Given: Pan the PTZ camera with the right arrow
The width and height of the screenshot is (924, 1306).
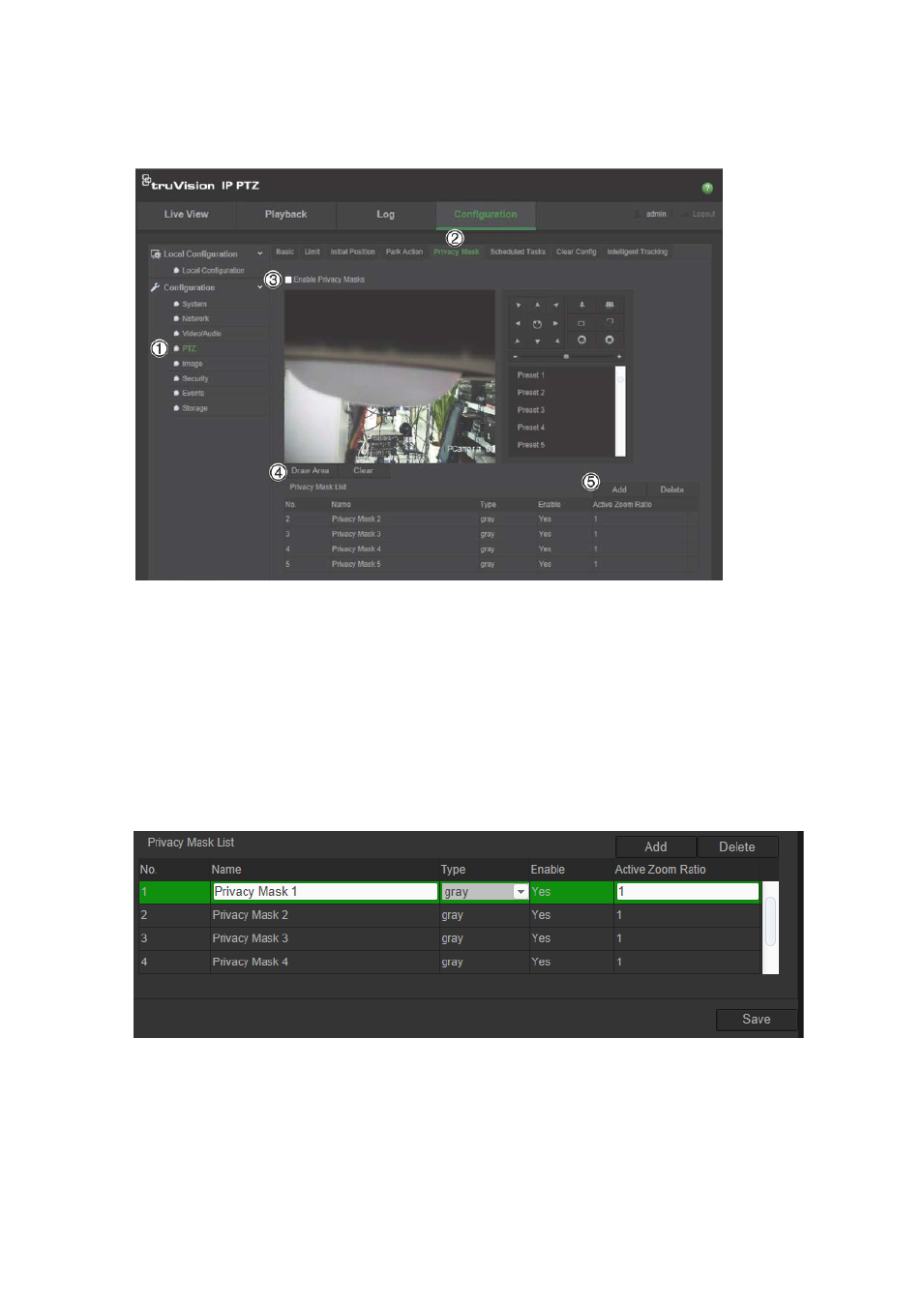Looking at the screenshot, I should tap(555, 323).
